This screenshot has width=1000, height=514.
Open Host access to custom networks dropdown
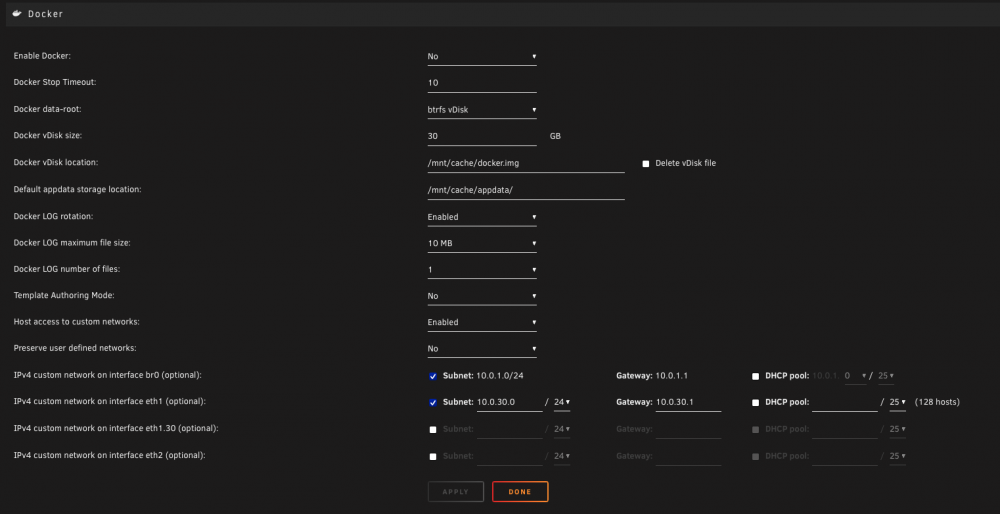tap(482, 322)
